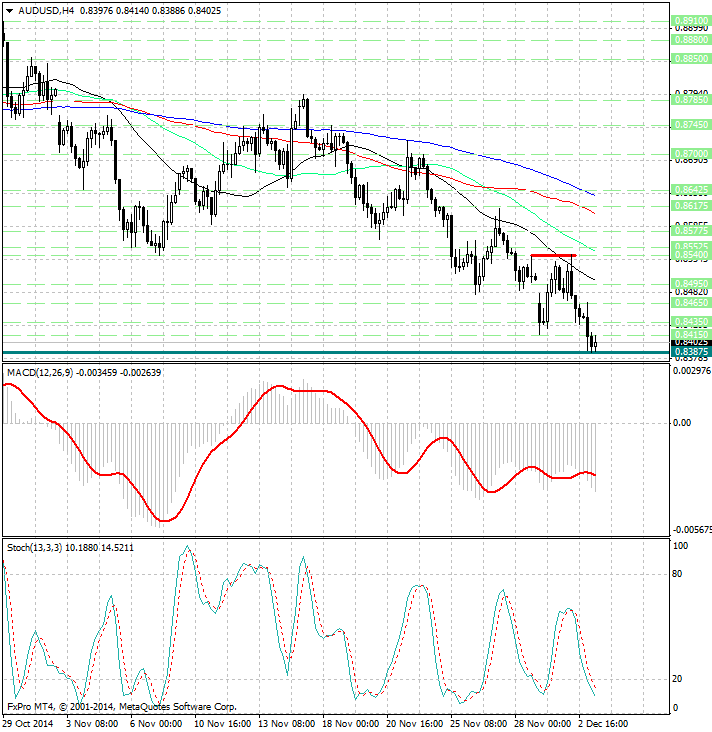
Task: Click the 29 Oct 2014 date label
Action: coord(28,722)
